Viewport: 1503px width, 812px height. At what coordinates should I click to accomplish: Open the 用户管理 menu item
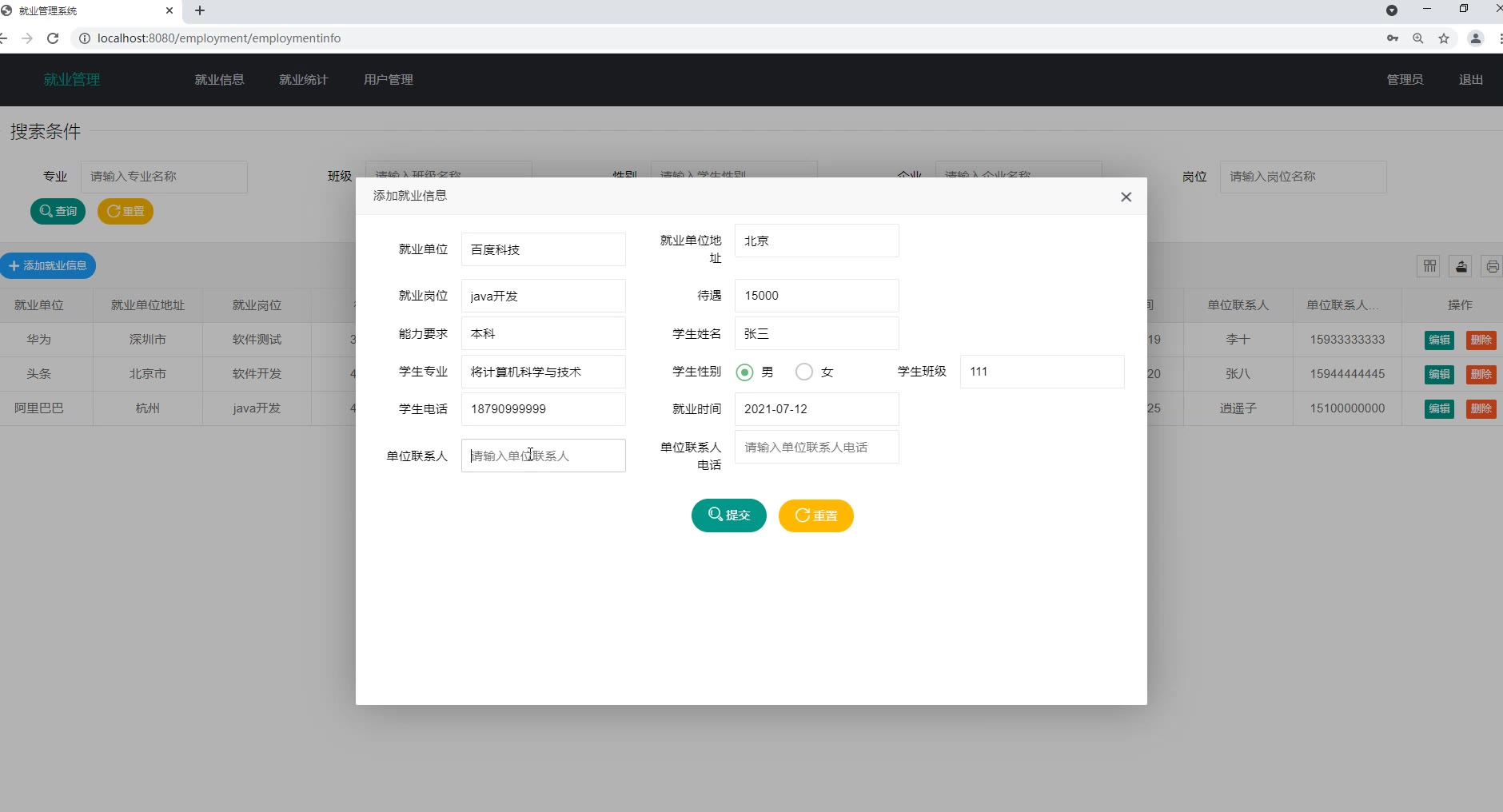(388, 80)
